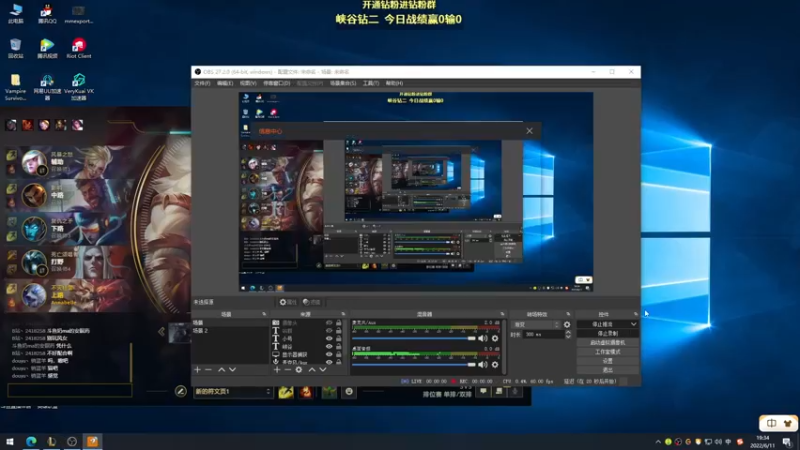Screen dimensions: 800x450
Task: Show hidden system tray icons chevron
Action: [x=658, y=442]
